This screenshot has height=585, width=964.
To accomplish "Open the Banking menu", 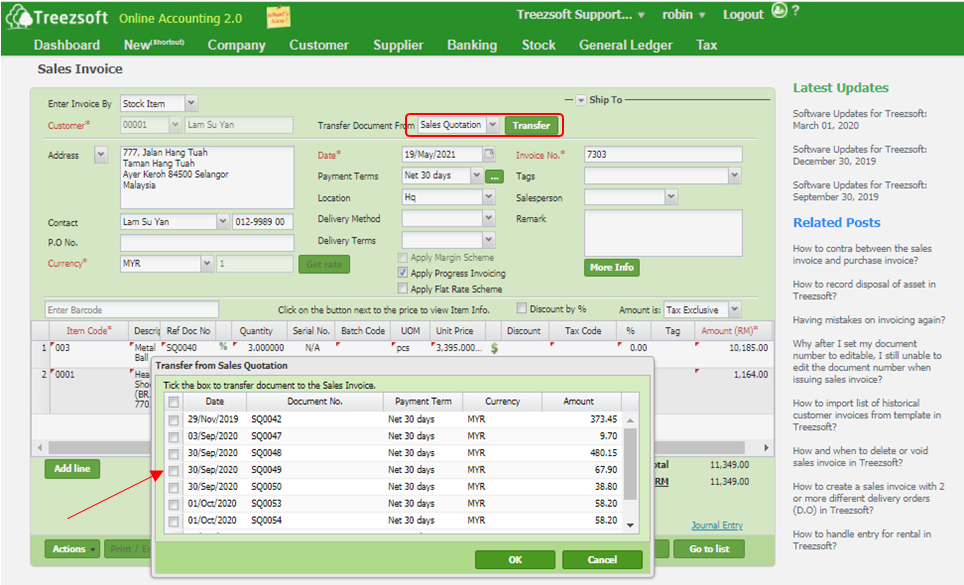I will click(x=472, y=45).
